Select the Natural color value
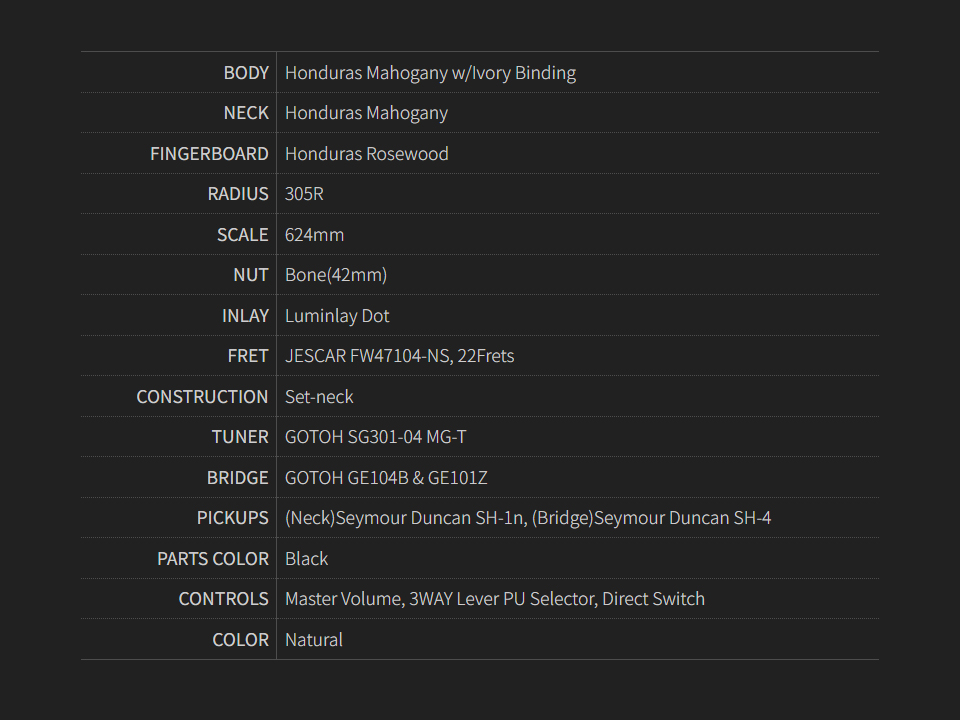Screen dimensions: 960x720 point(314,640)
